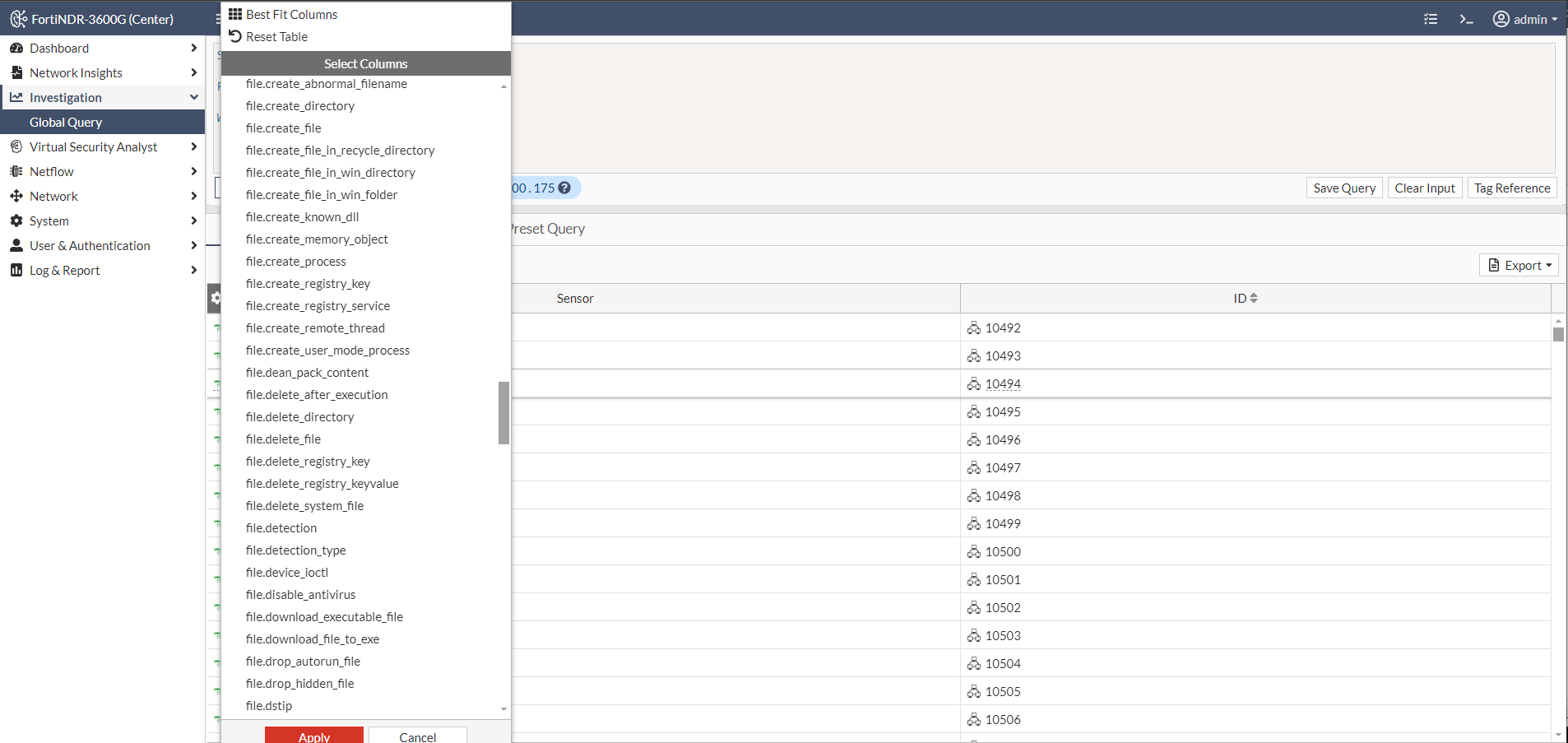This screenshot has height=743, width=1568.
Task: Open the Network menu item
Action: (102, 196)
